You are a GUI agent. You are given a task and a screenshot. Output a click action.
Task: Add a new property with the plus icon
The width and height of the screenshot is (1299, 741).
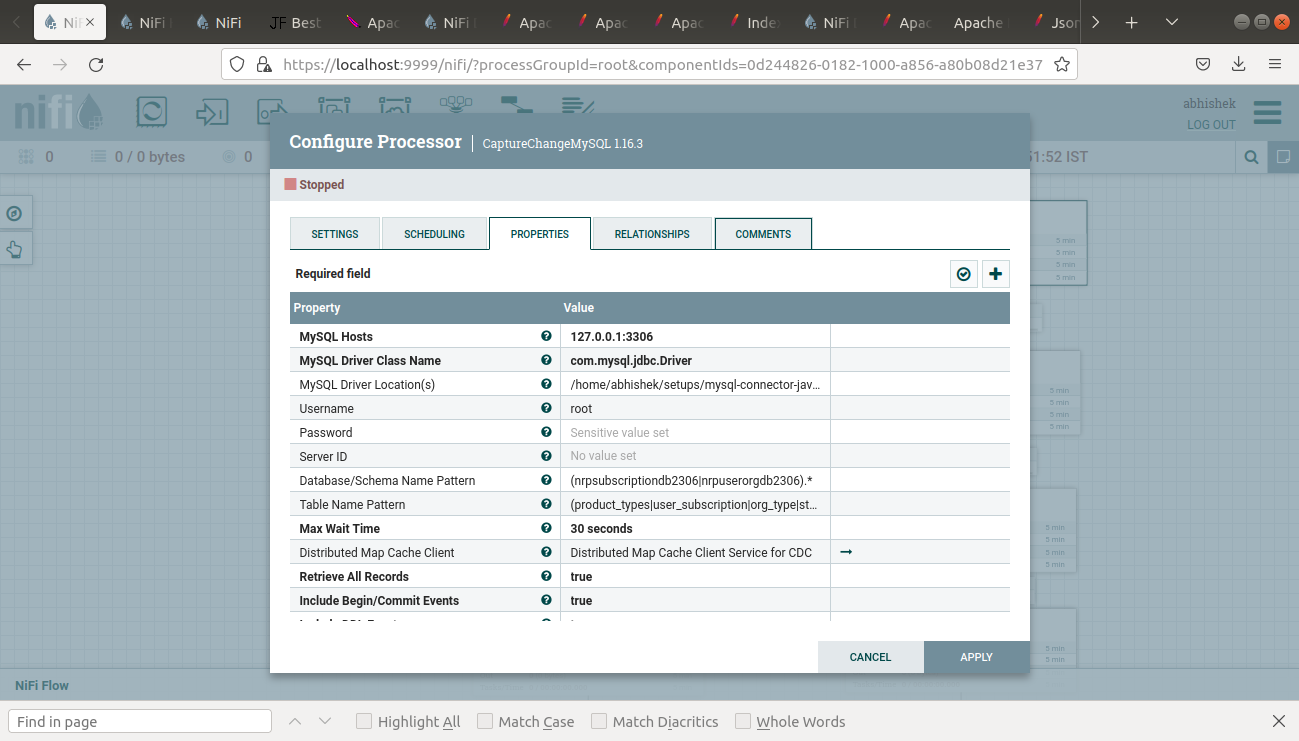(995, 273)
